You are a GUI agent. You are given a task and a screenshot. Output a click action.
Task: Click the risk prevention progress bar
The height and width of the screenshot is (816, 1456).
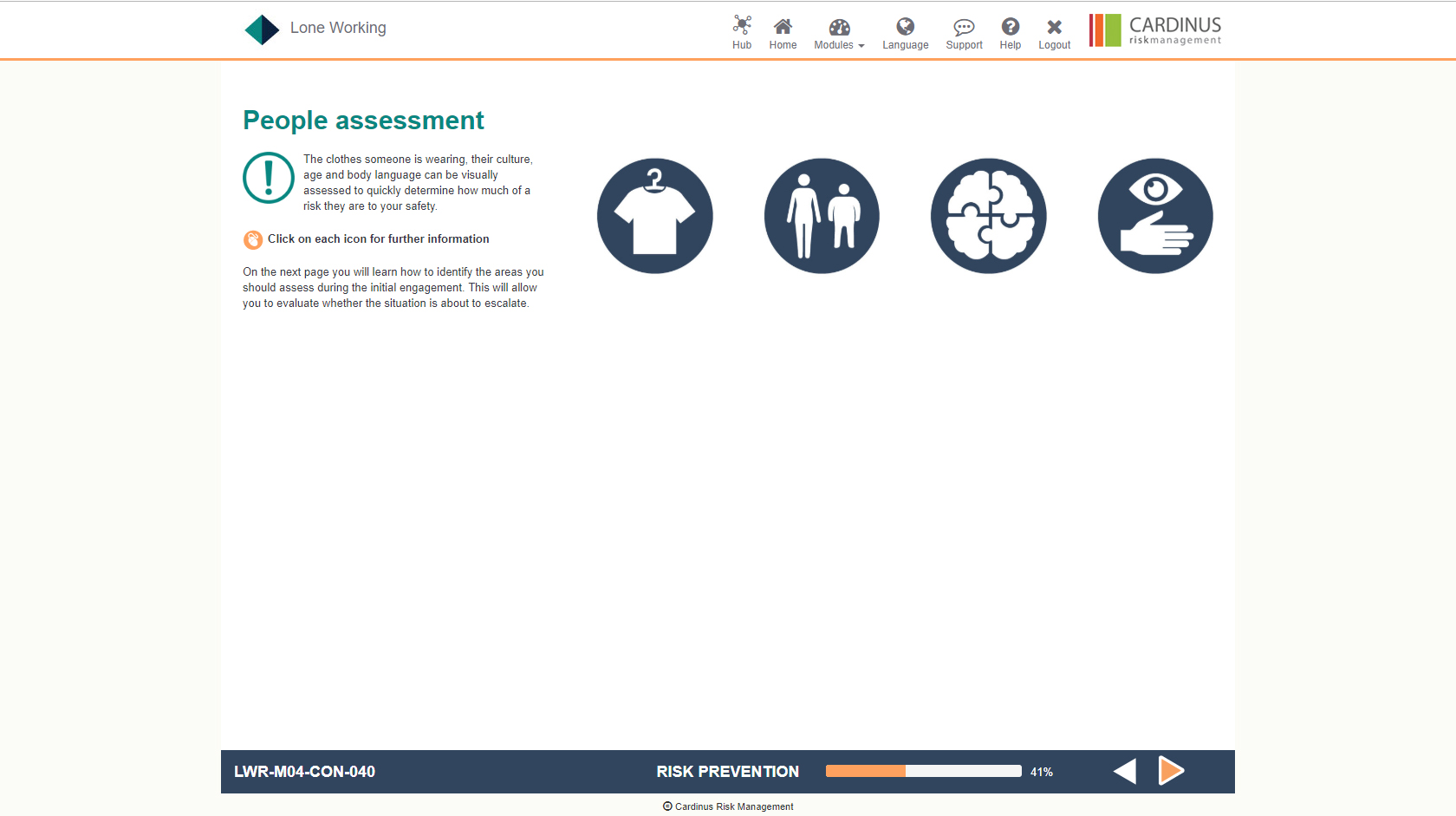[924, 771]
